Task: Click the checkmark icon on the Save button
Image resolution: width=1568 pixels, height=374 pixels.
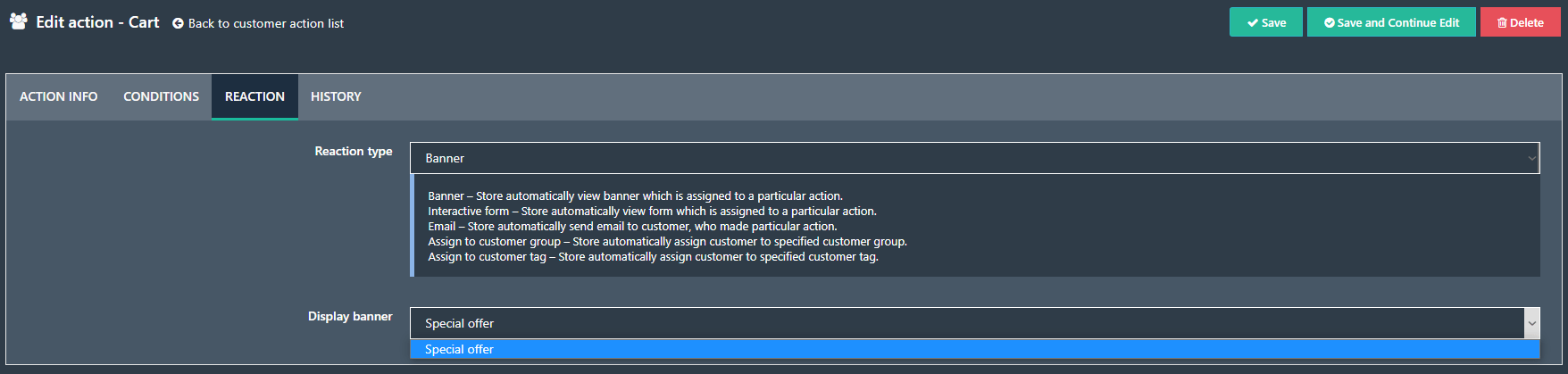Action: pos(1253,23)
